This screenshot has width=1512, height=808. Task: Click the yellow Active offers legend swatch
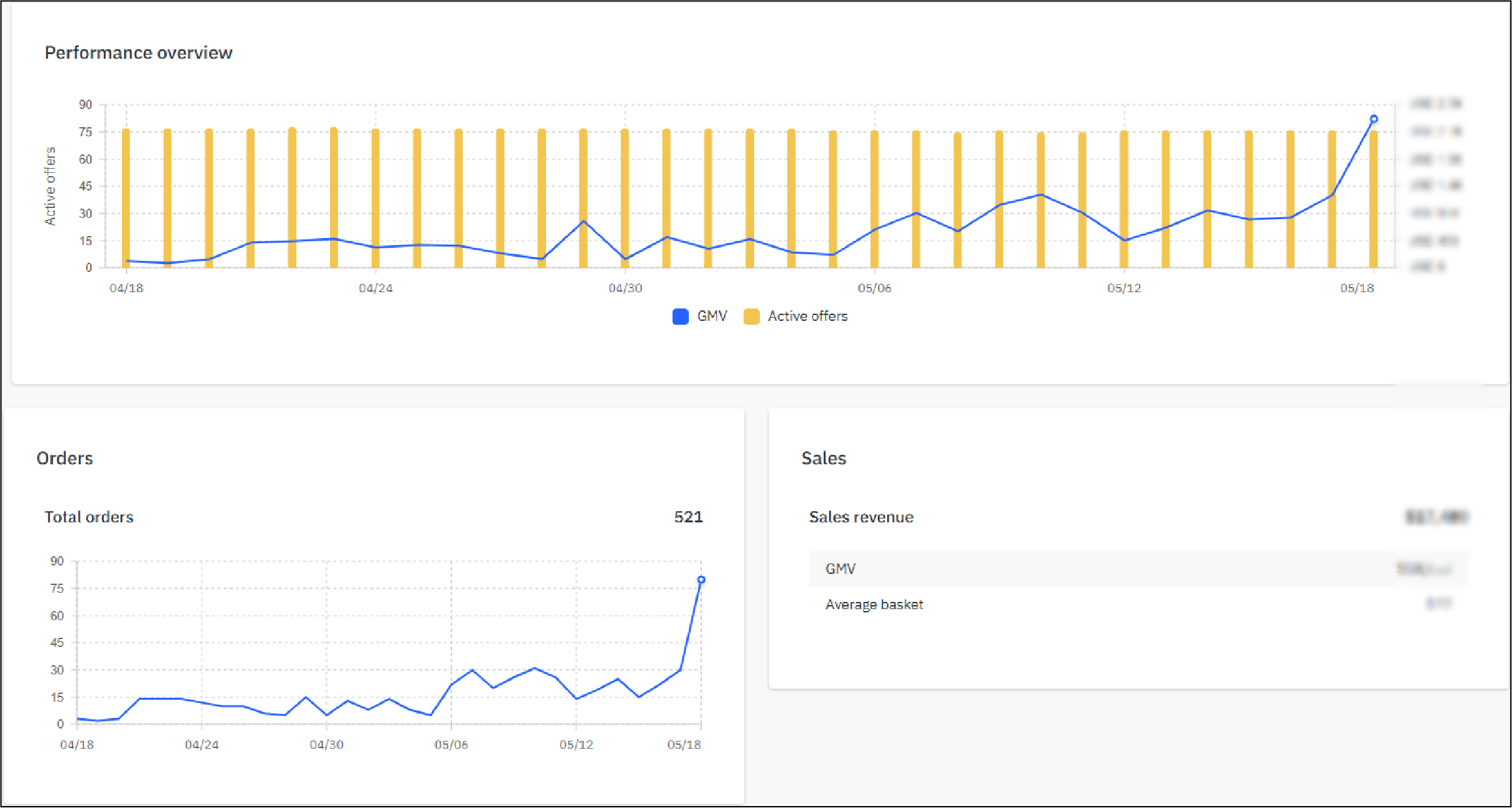click(x=752, y=316)
